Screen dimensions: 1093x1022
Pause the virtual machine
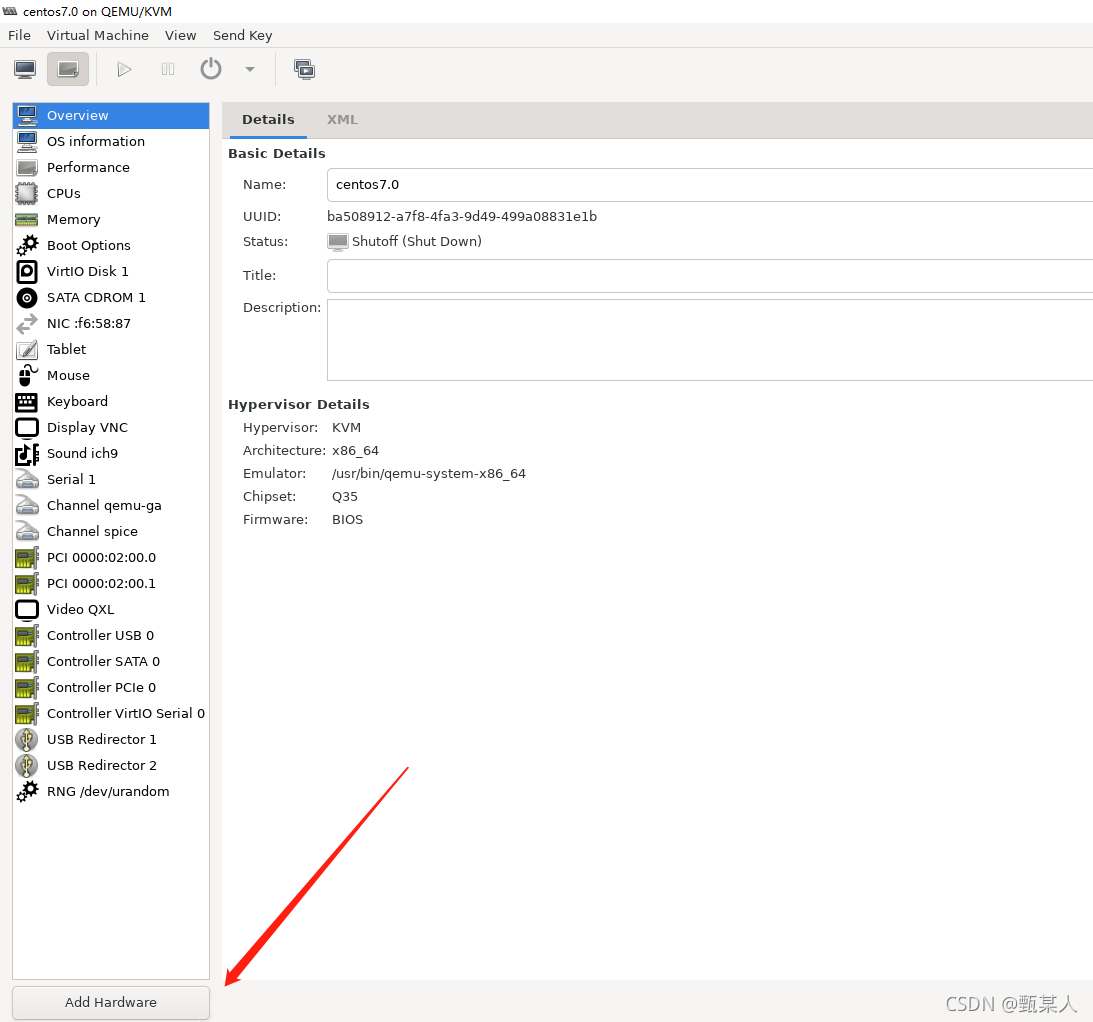[x=168, y=69]
